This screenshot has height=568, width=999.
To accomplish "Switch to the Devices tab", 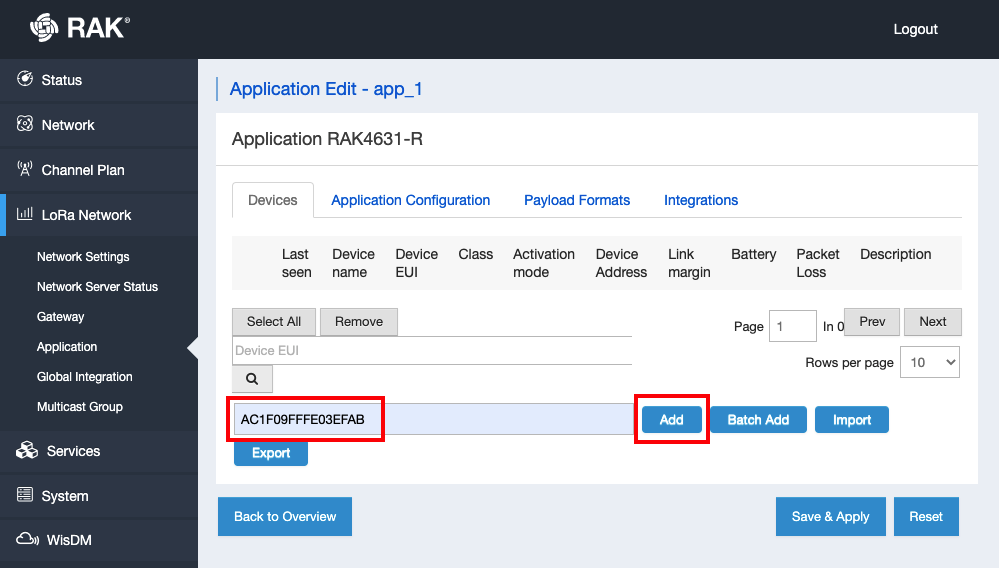I will (273, 200).
